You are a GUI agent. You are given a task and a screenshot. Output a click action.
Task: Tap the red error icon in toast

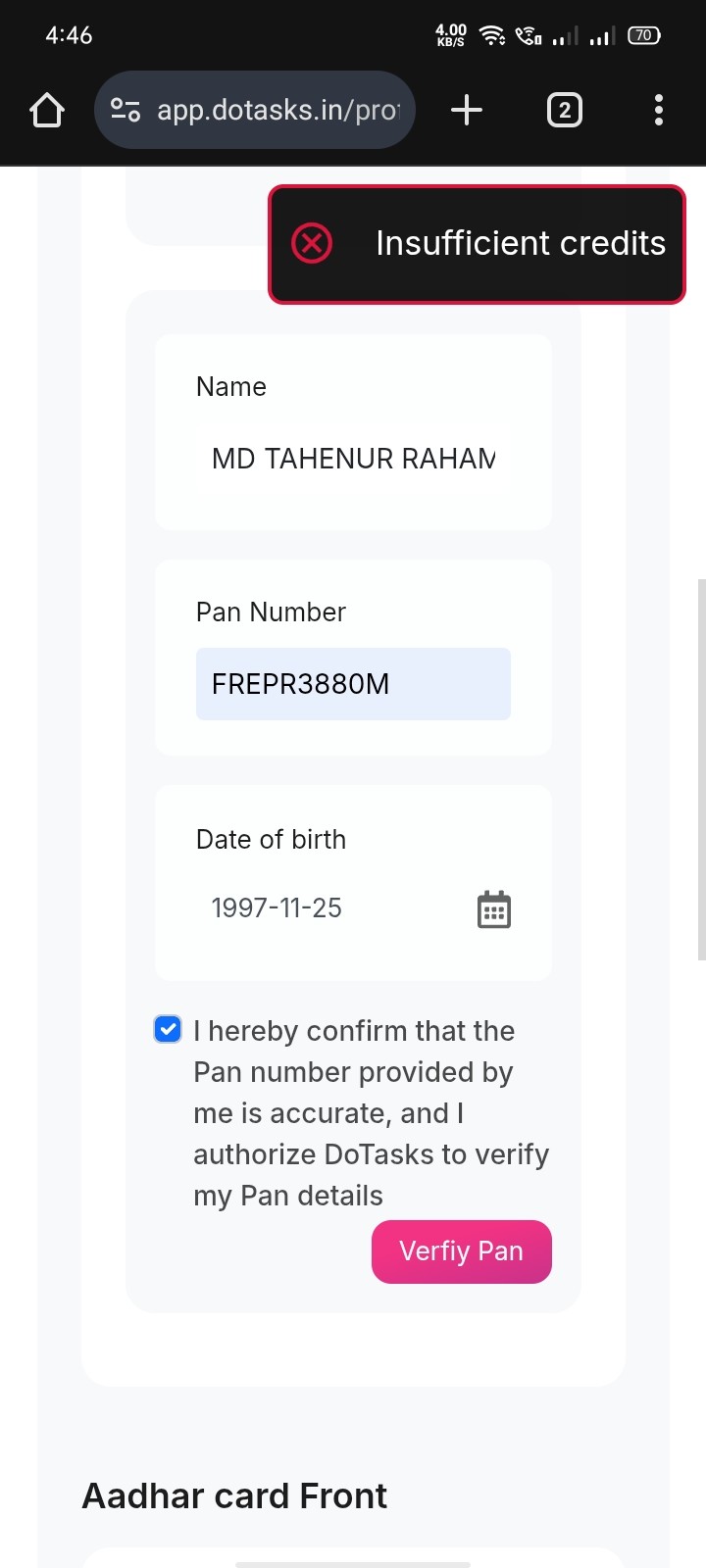312,243
